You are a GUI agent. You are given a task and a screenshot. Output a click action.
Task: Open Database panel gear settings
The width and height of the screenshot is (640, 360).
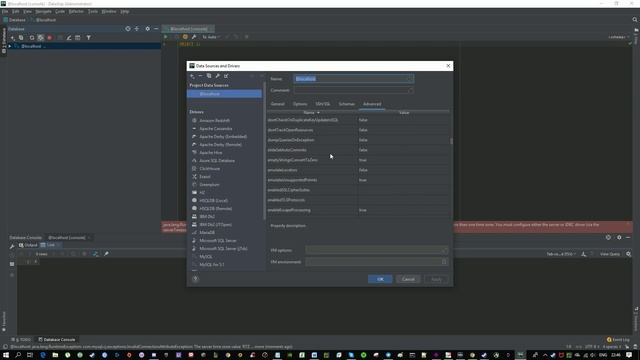coord(147,29)
